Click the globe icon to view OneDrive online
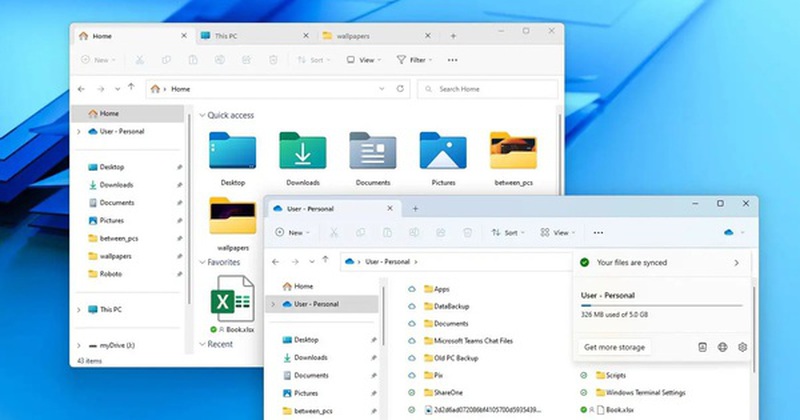Screen dimensions: 800x420 pyautogui.click(x=722, y=347)
